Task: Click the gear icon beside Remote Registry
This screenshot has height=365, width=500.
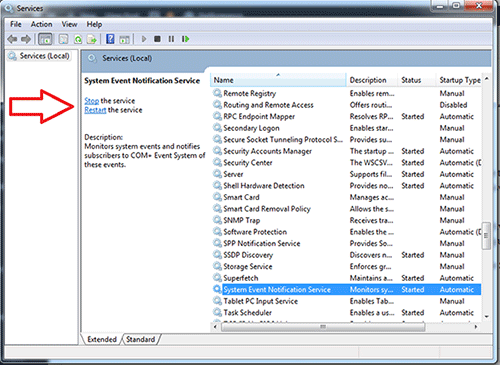Action: tap(217, 93)
